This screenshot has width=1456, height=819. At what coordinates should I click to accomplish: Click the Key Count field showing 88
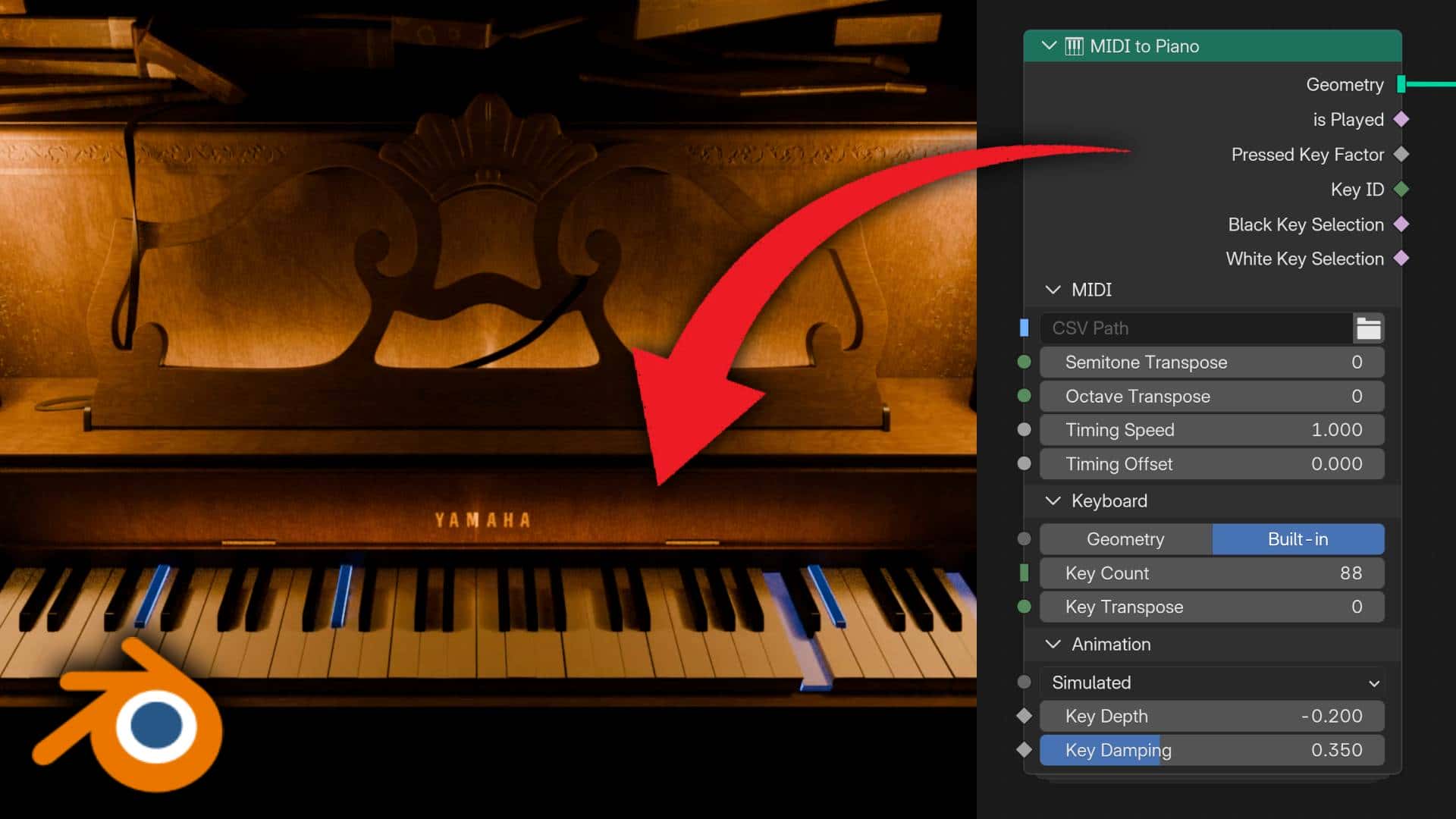click(1211, 573)
